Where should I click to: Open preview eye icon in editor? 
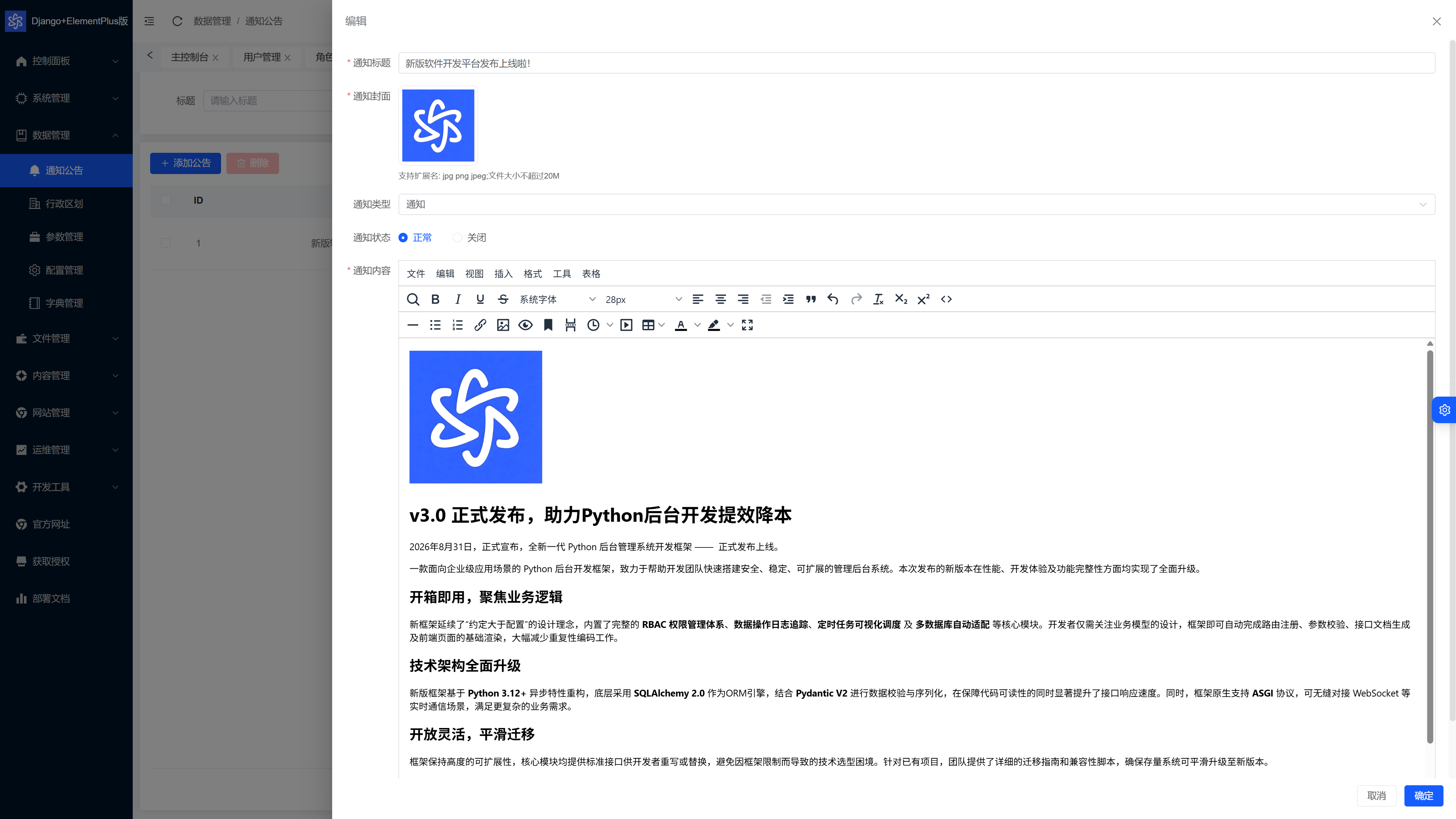click(x=526, y=325)
